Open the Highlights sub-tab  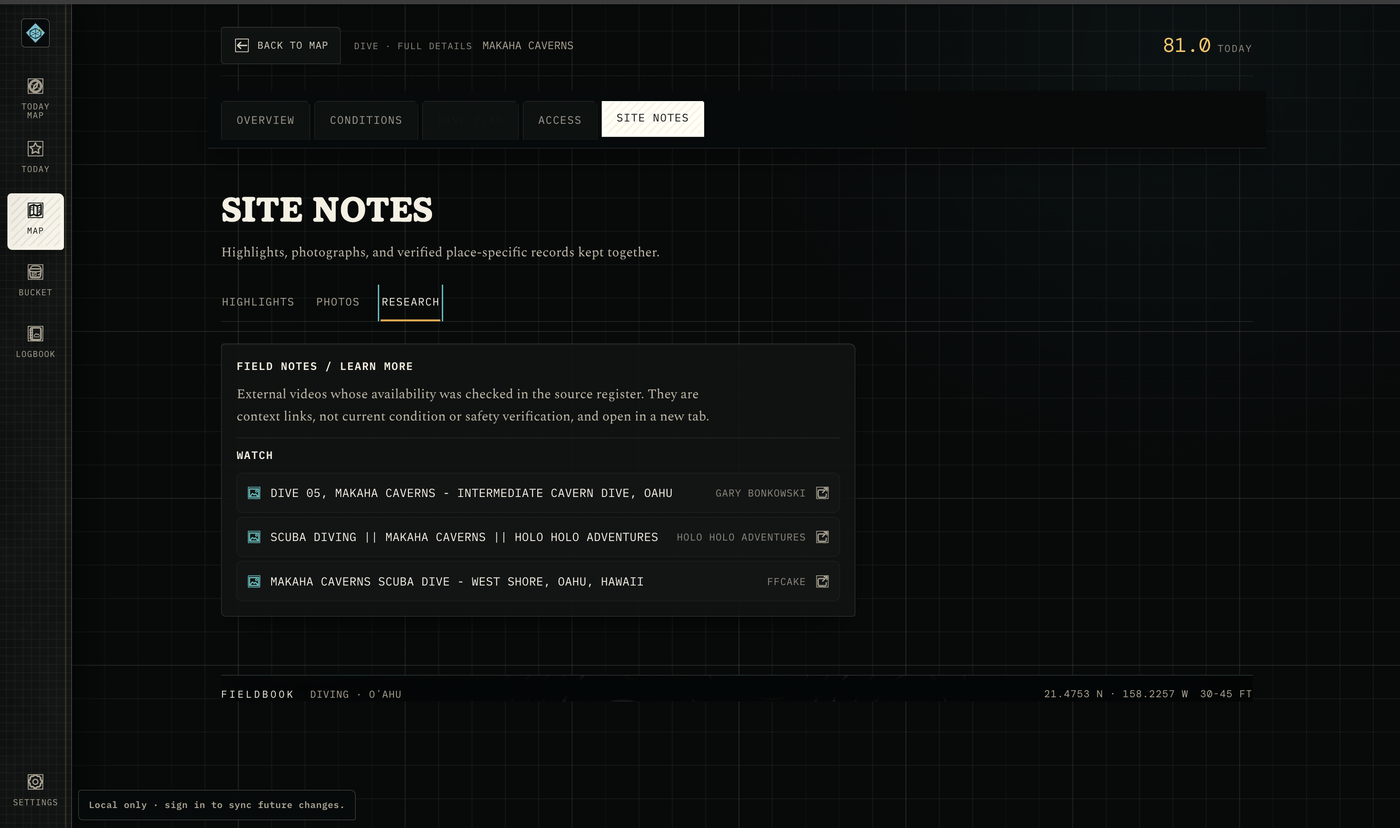point(258,302)
